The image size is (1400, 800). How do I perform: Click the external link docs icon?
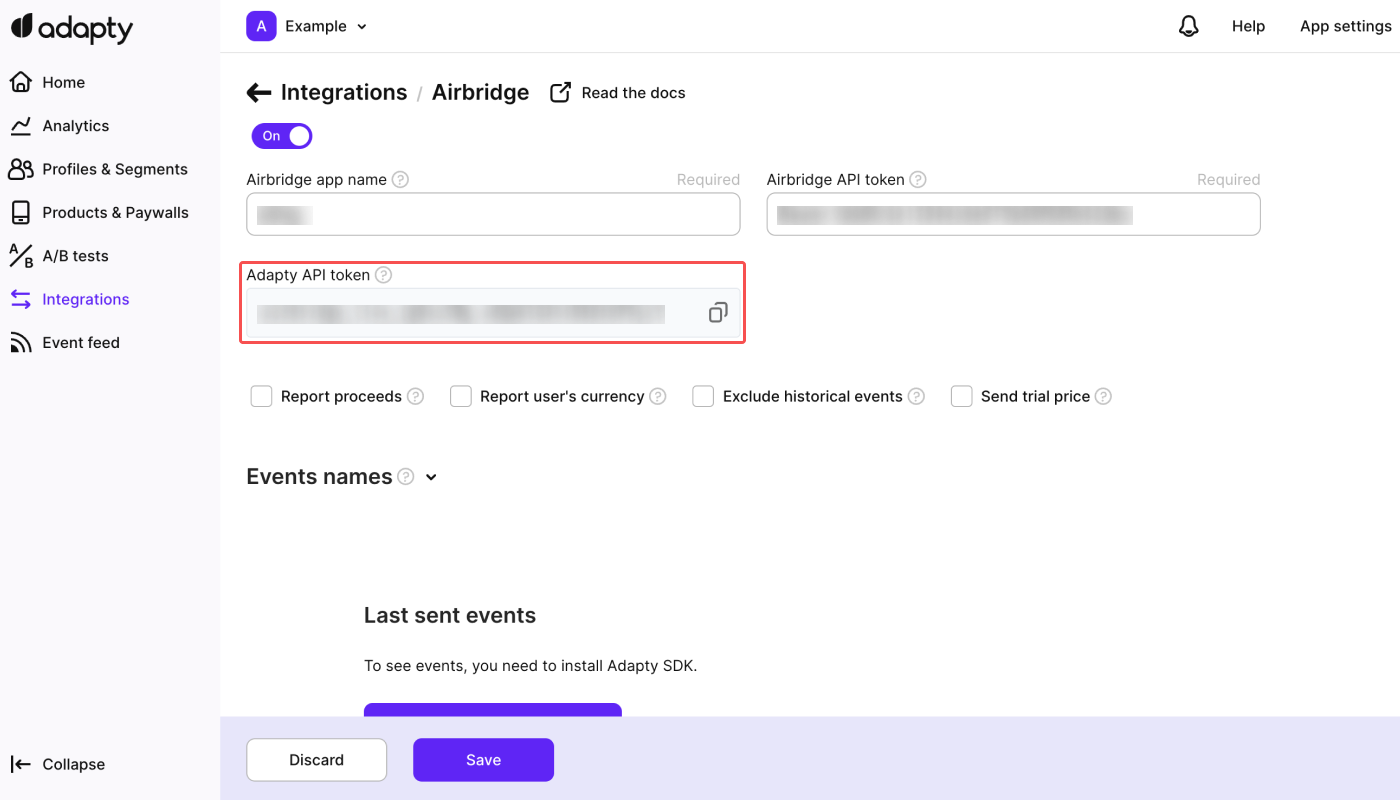[x=561, y=93]
